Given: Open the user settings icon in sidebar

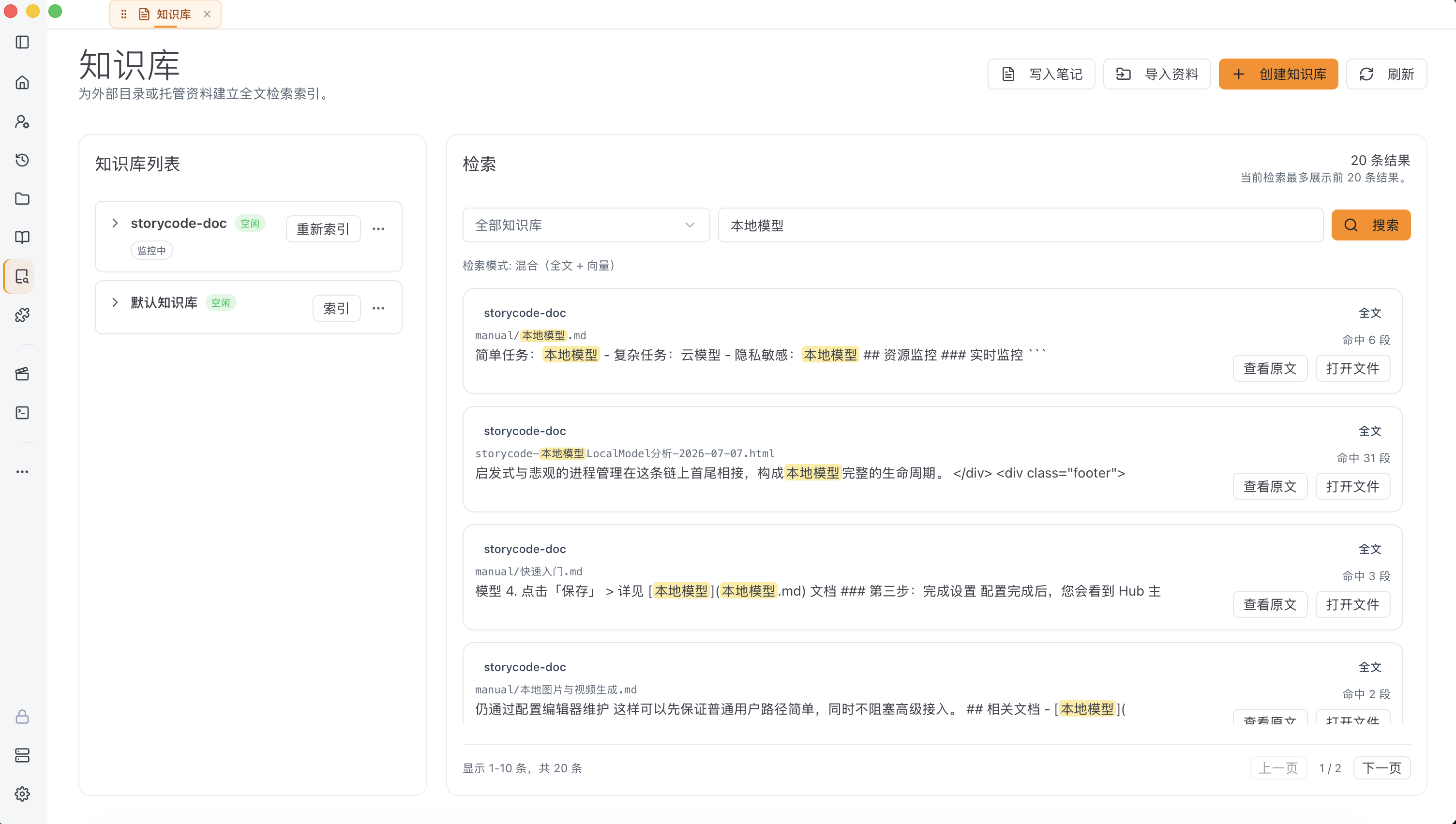Looking at the screenshot, I should [x=22, y=121].
